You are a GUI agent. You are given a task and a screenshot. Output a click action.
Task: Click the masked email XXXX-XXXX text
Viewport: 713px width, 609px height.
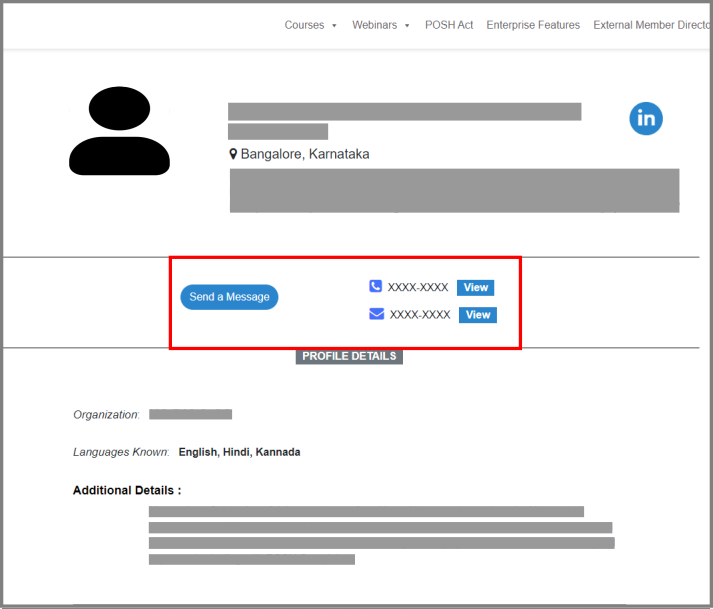(x=420, y=315)
